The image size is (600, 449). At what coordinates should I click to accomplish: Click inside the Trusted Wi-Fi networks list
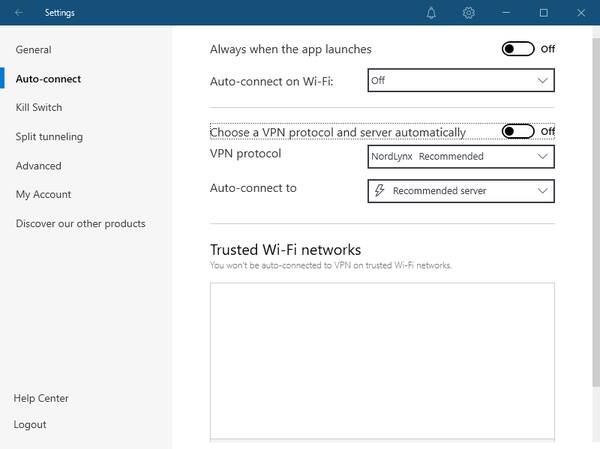[x=382, y=361]
